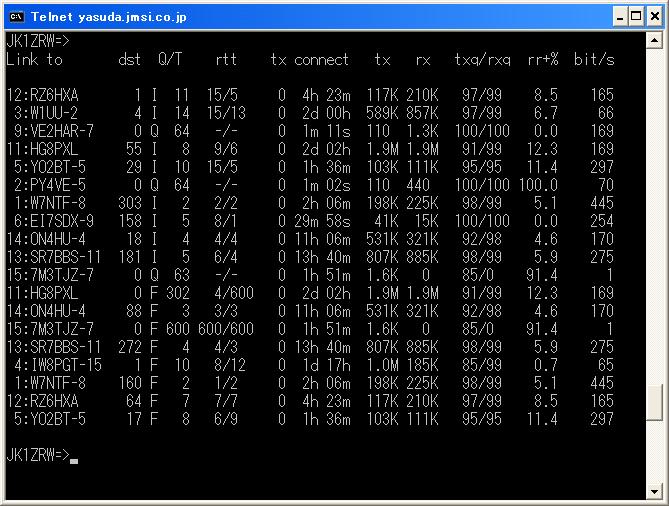Click the 'rtt' column header
The width and height of the screenshot is (669, 506).
[x=226, y=59]
